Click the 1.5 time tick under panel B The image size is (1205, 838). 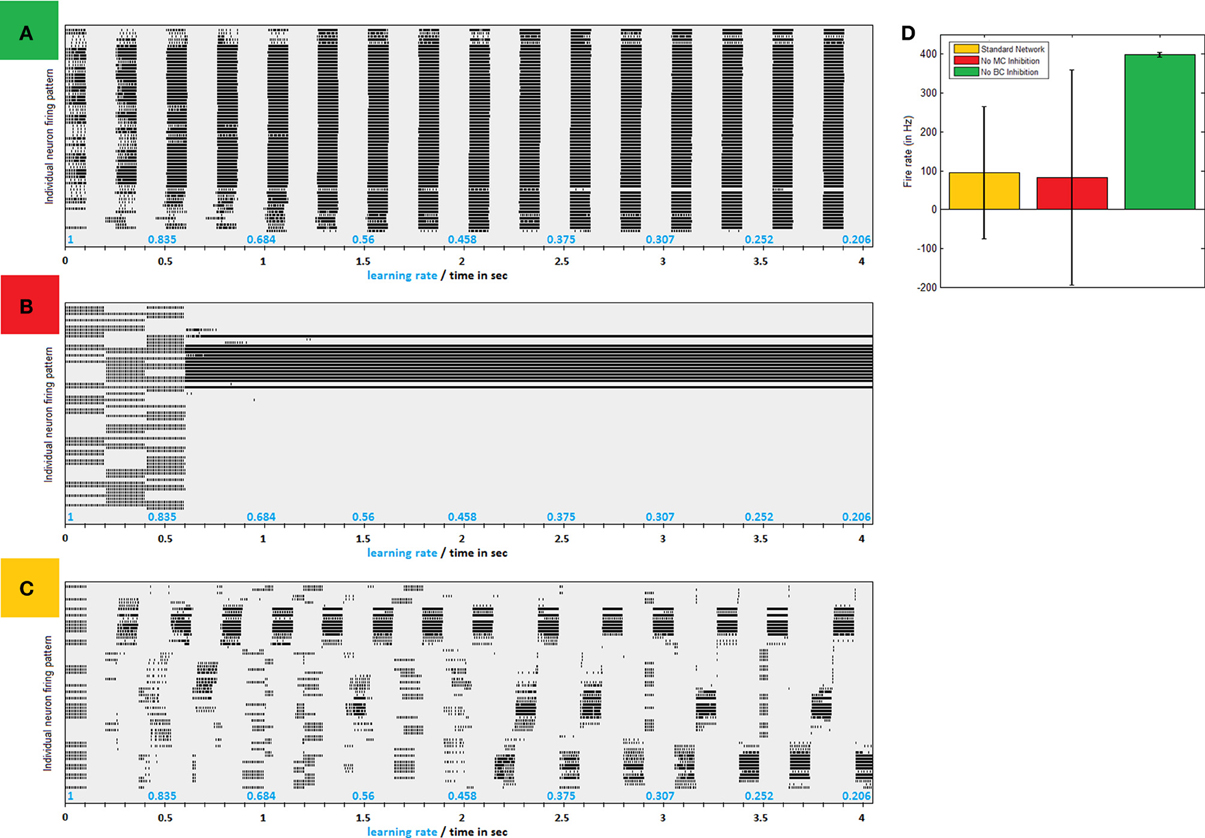pyautogui.click(x=363, y=537)
